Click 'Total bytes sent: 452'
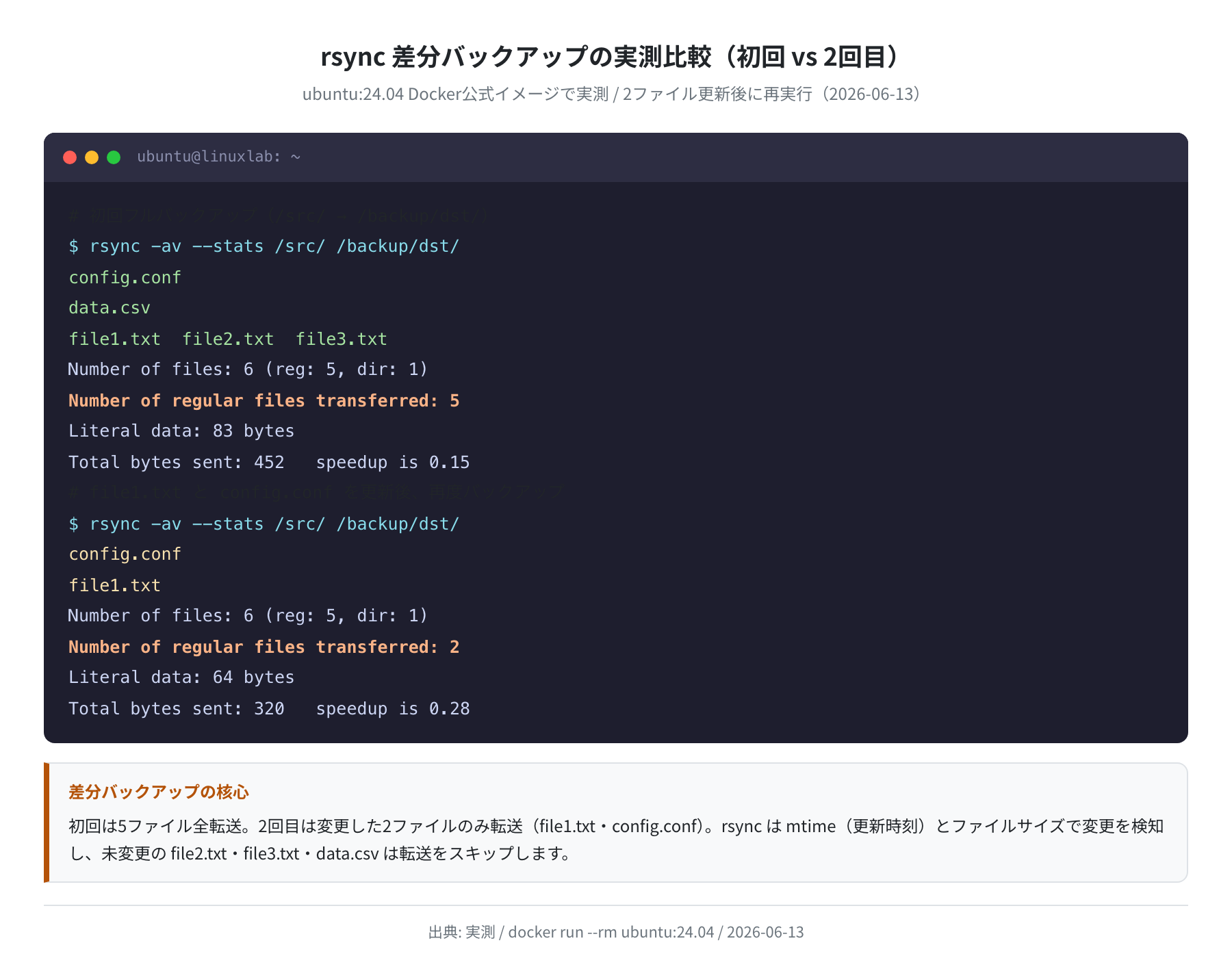Viewport: 1232px width, 969px height. pos(177,463)
